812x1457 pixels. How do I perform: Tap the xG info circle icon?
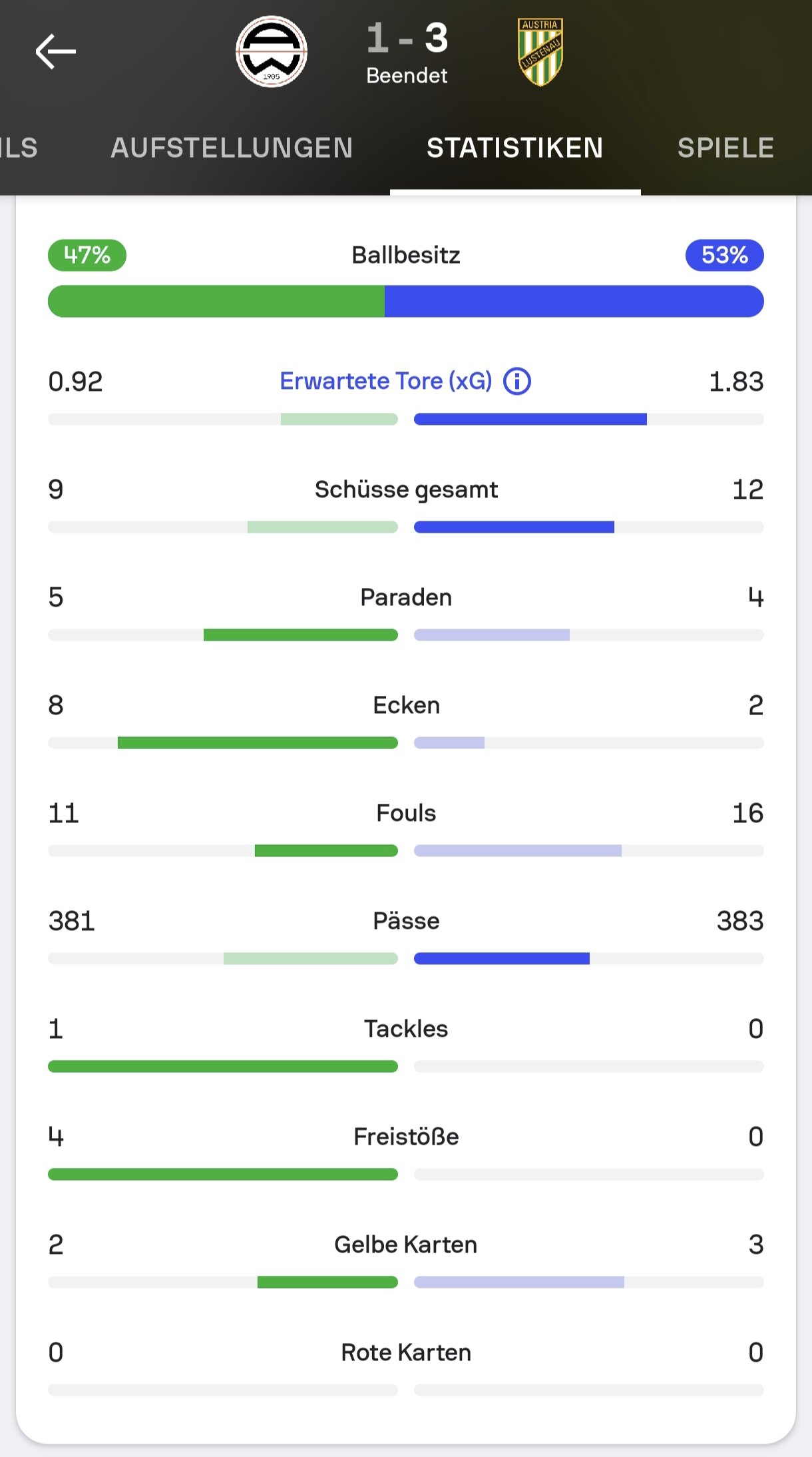click(517, 382)
